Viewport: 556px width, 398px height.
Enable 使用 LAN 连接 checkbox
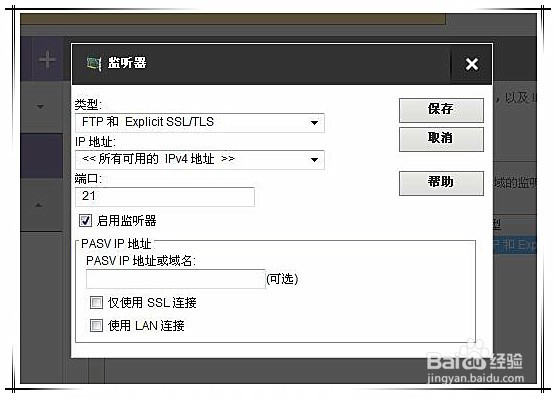96,325
